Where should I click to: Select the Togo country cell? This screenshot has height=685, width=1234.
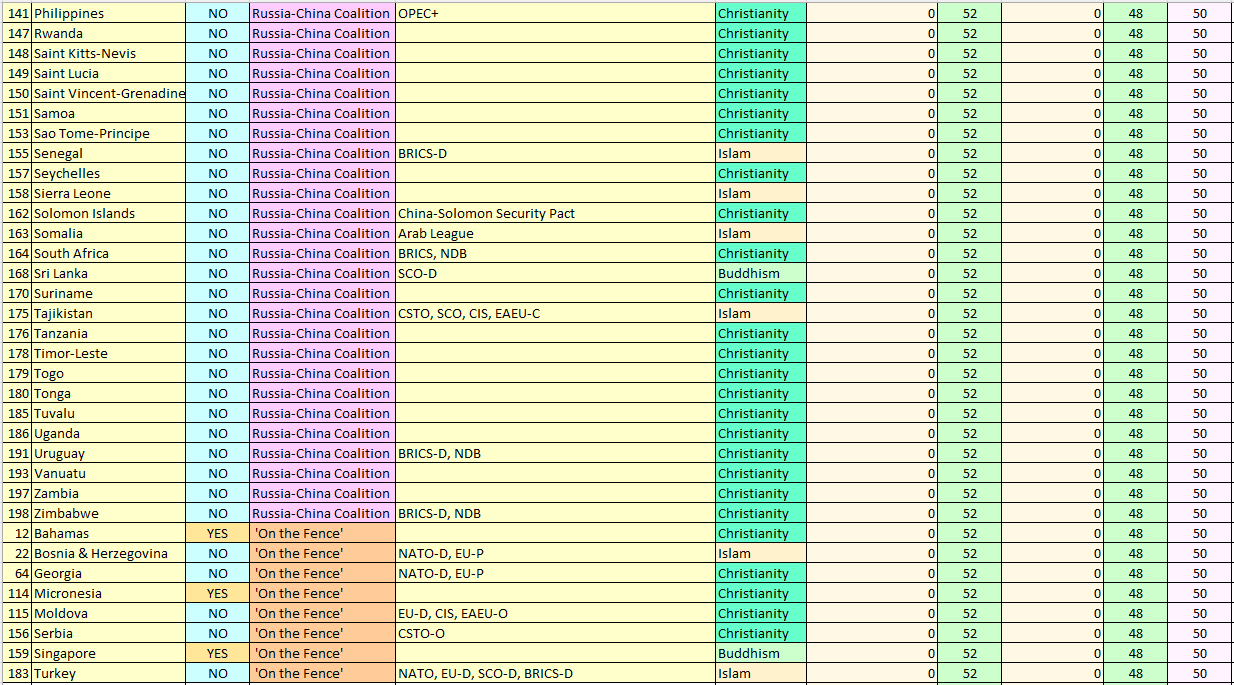point(109,374)
